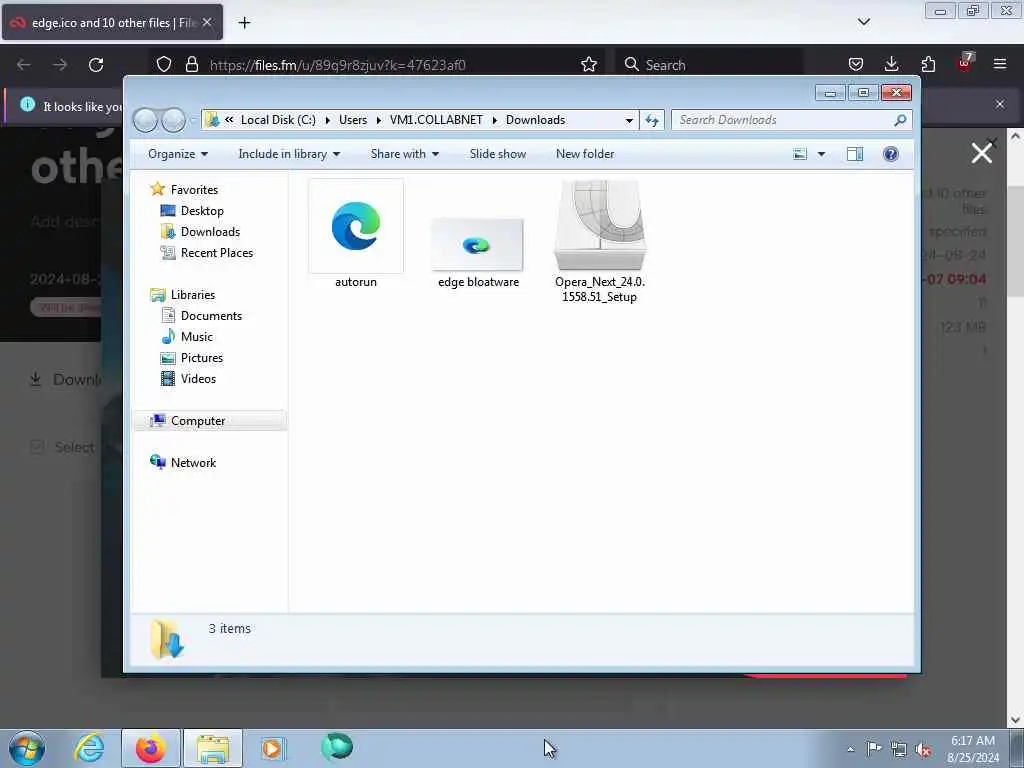The height and width of the screenshot is (768, 1024).
Task: Click the Firefox Search box
Action: [709, 65]
